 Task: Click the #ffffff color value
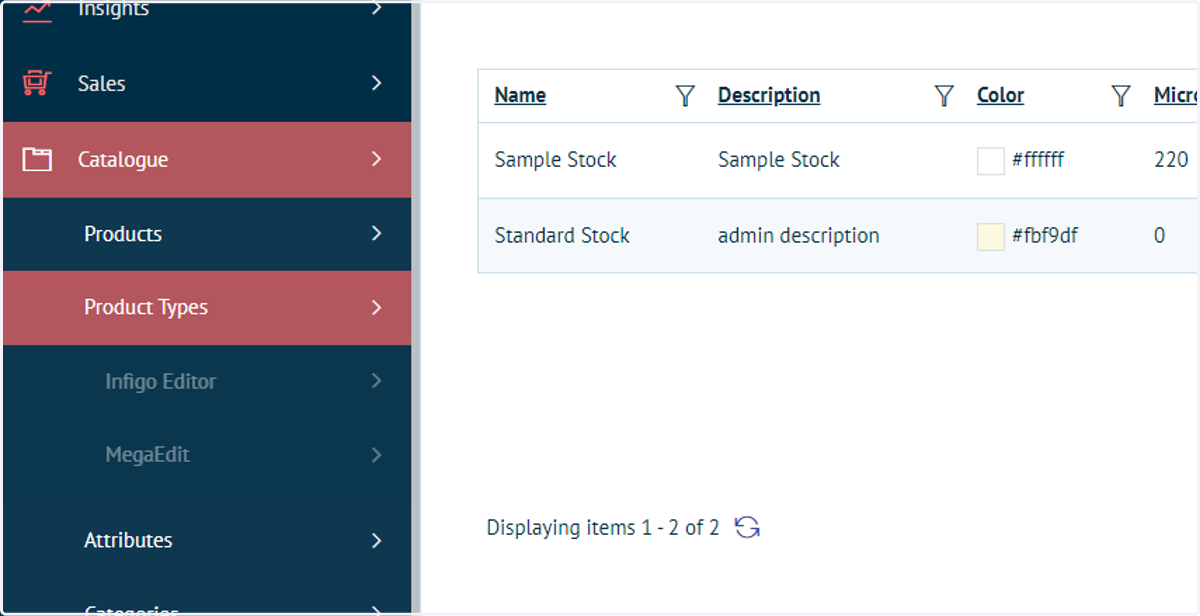[1038, 160]
